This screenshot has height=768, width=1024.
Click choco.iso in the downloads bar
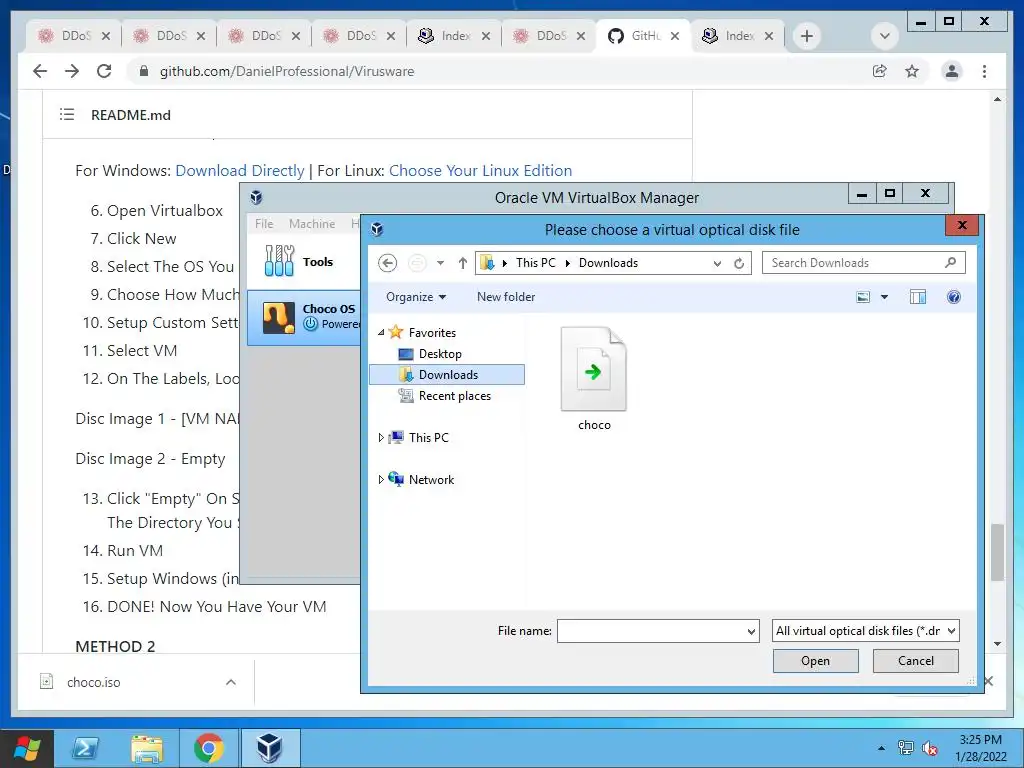(x=93, y=682)
